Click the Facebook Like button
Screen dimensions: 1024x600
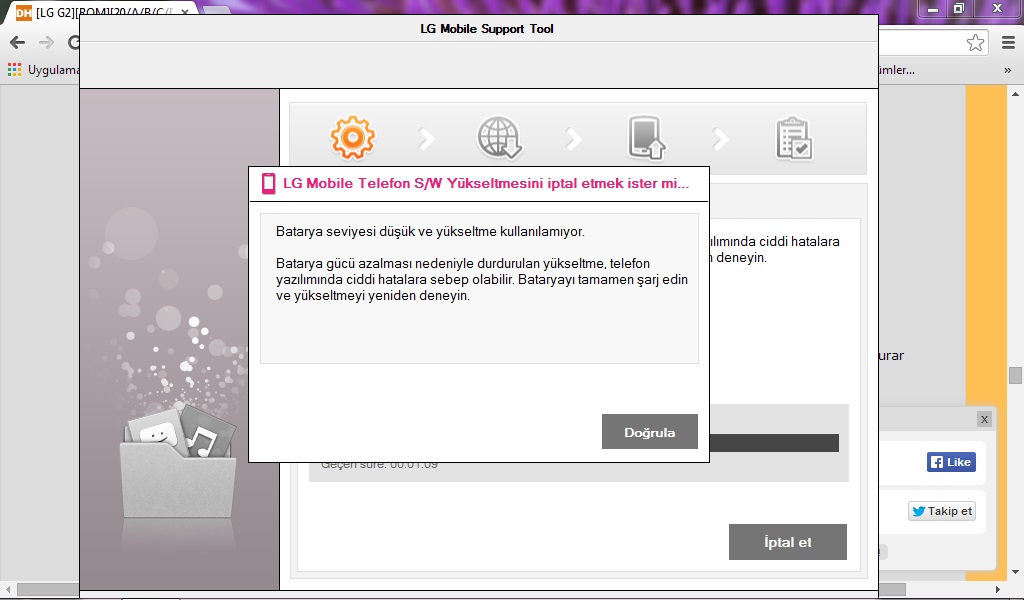pos(952,462)
